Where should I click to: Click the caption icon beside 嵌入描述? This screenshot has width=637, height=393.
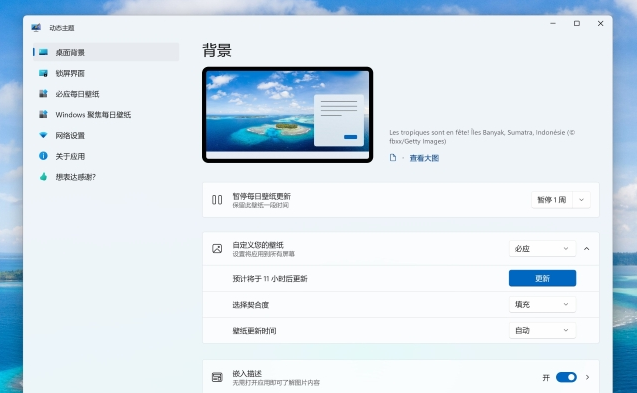pos(217,377)
